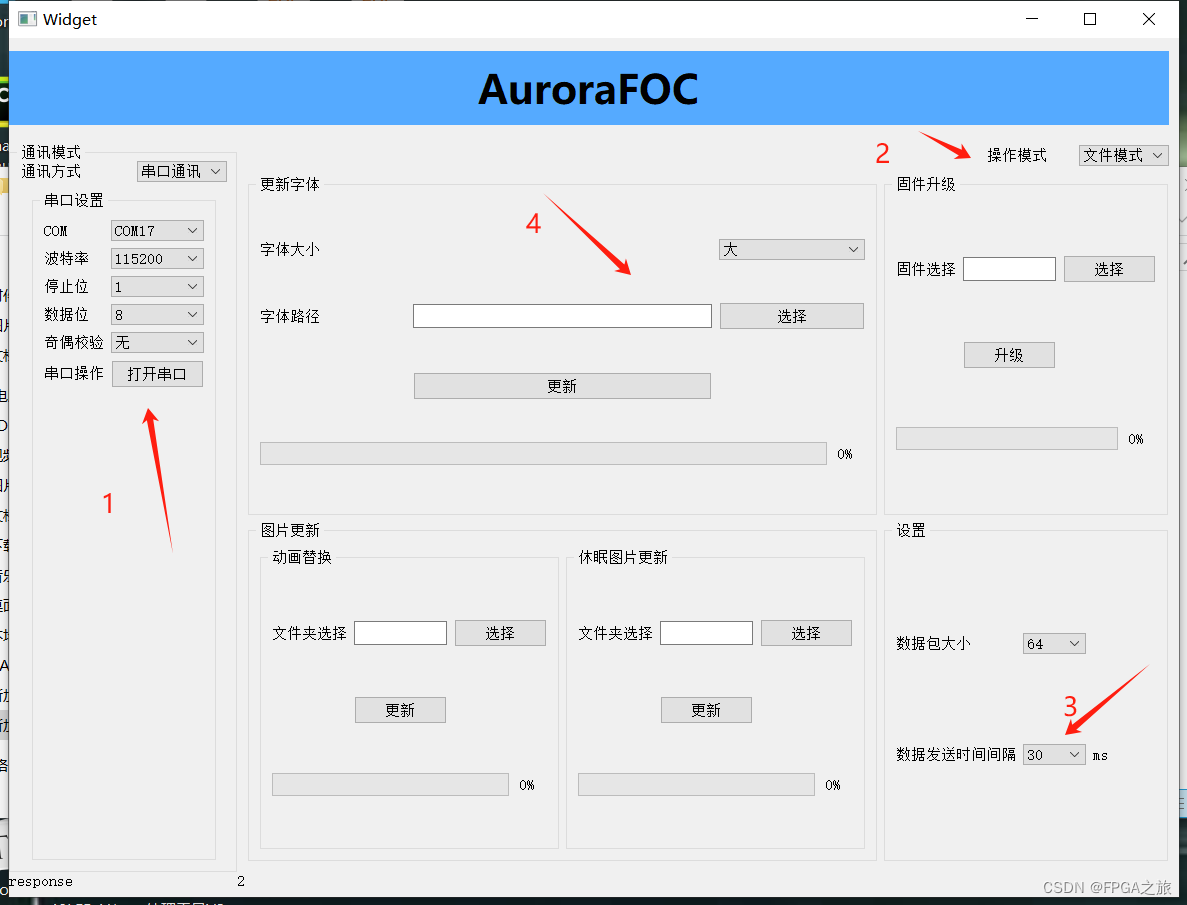The height and width of the screenshot is (905, 1187).
Task: Click 文件夹选择 input field under 动画替换
Action: pos(400,633)
